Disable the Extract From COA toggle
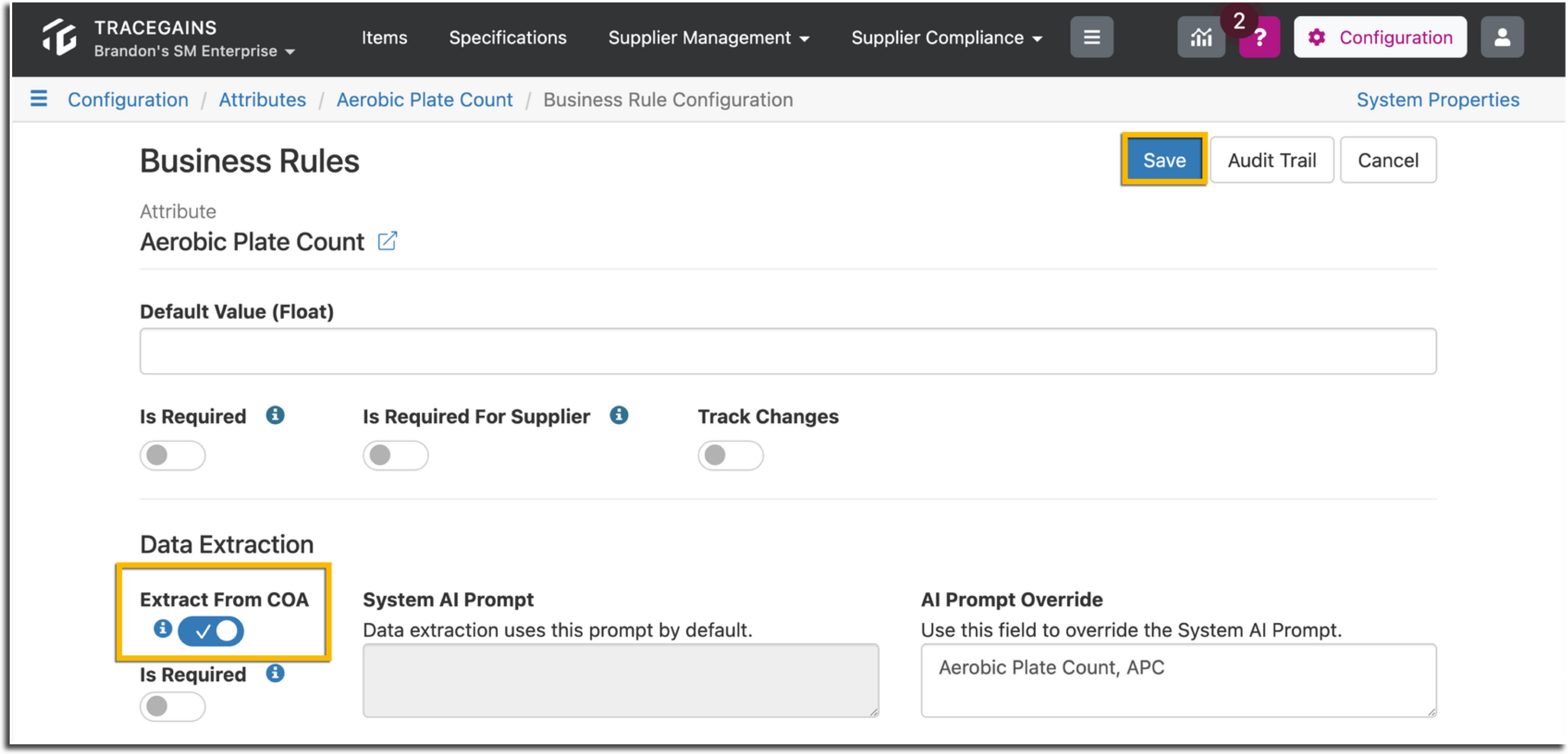This screenshot has height=754, width=1568. click(x=211, y=631)
